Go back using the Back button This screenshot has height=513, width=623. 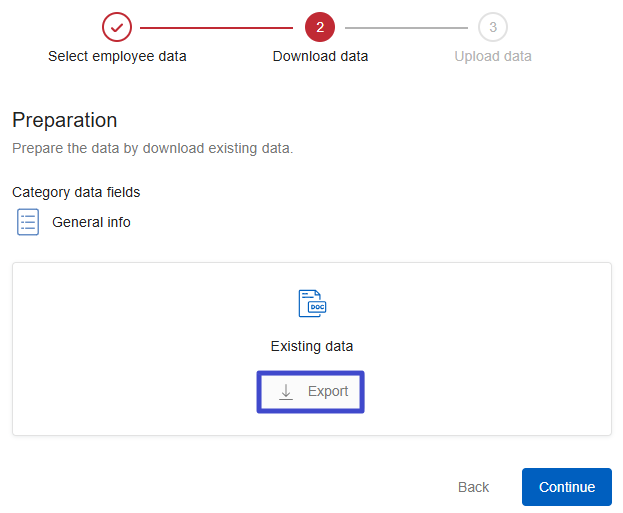pos(473,487)
